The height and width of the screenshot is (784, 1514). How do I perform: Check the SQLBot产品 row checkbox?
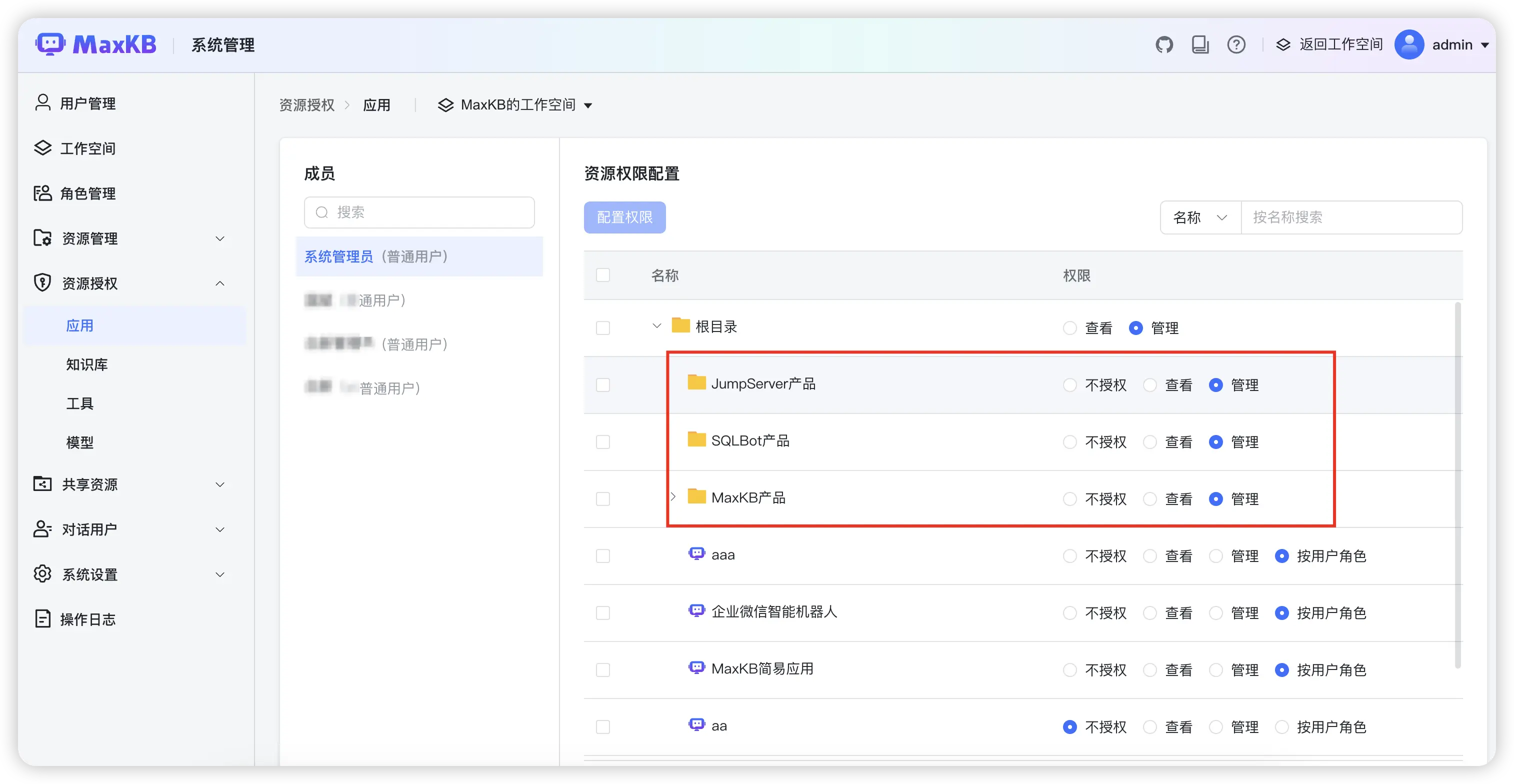[603, 442]
